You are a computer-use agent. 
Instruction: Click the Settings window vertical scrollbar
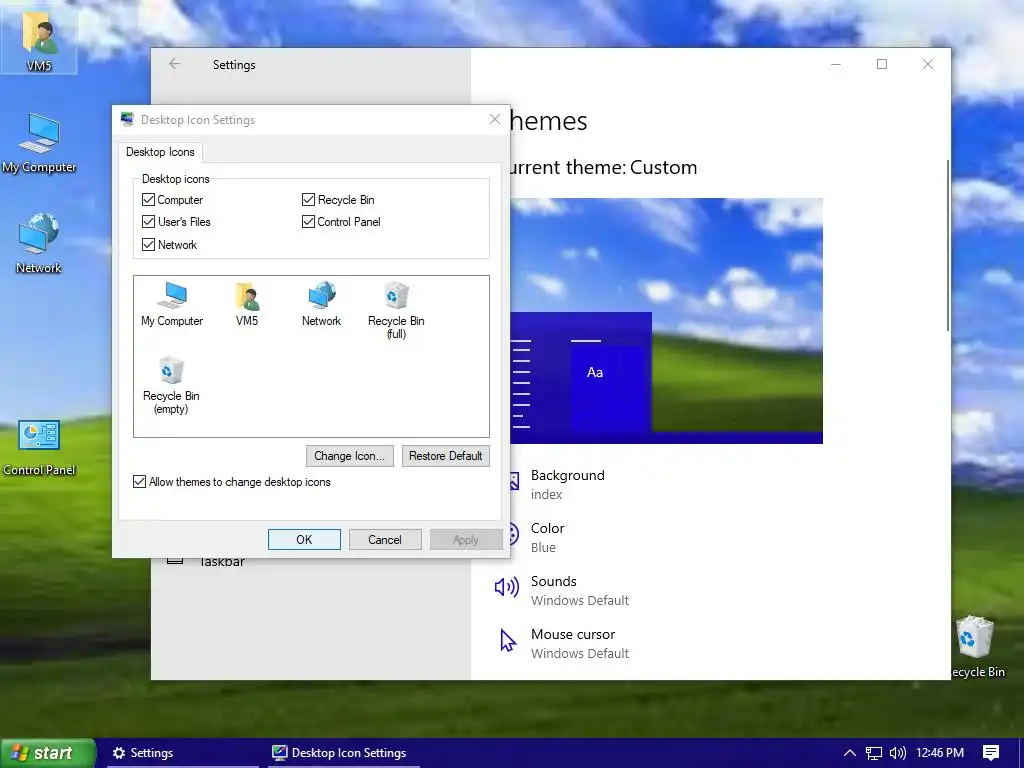(x=948, y=245)
